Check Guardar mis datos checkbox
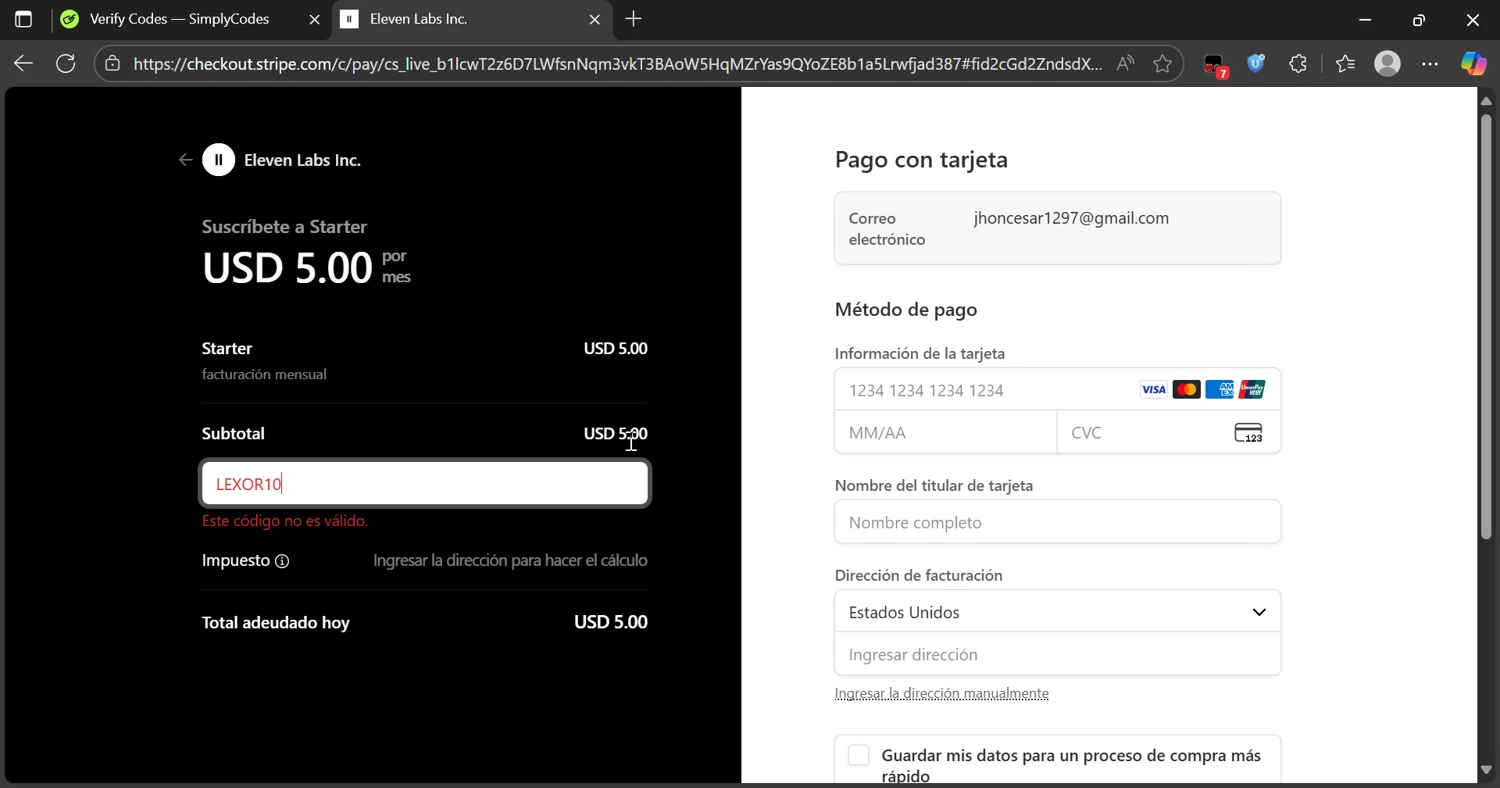 click(x=858, y=756)
